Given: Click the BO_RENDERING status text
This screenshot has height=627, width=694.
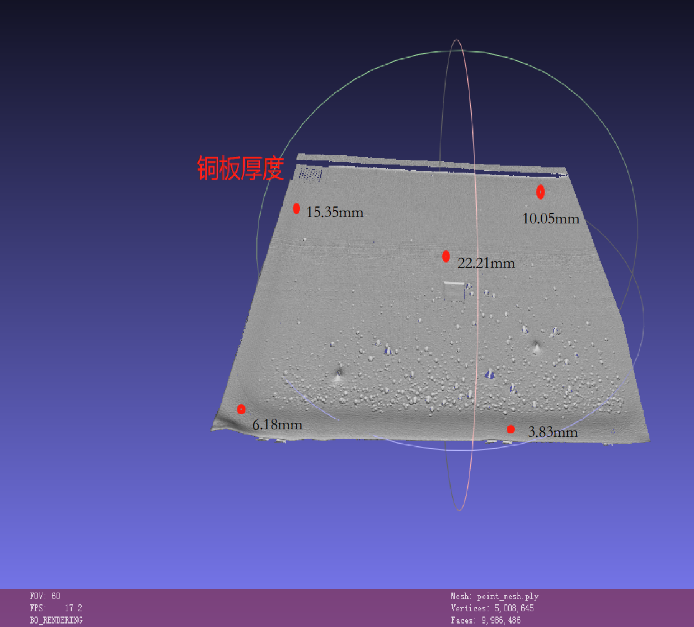Looking at the screenshot, I should (x=56, y=620).
